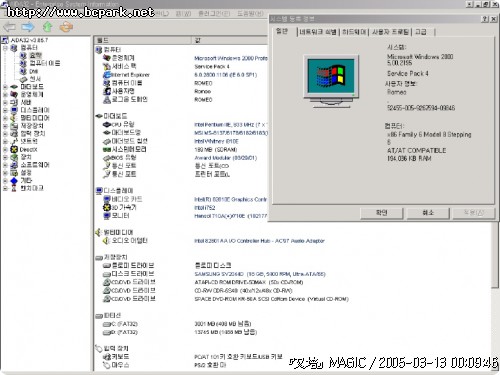This screenshot has height=375, width=500.
Task: Select 요약 in the left tree
Action: (x=35, y=55)
